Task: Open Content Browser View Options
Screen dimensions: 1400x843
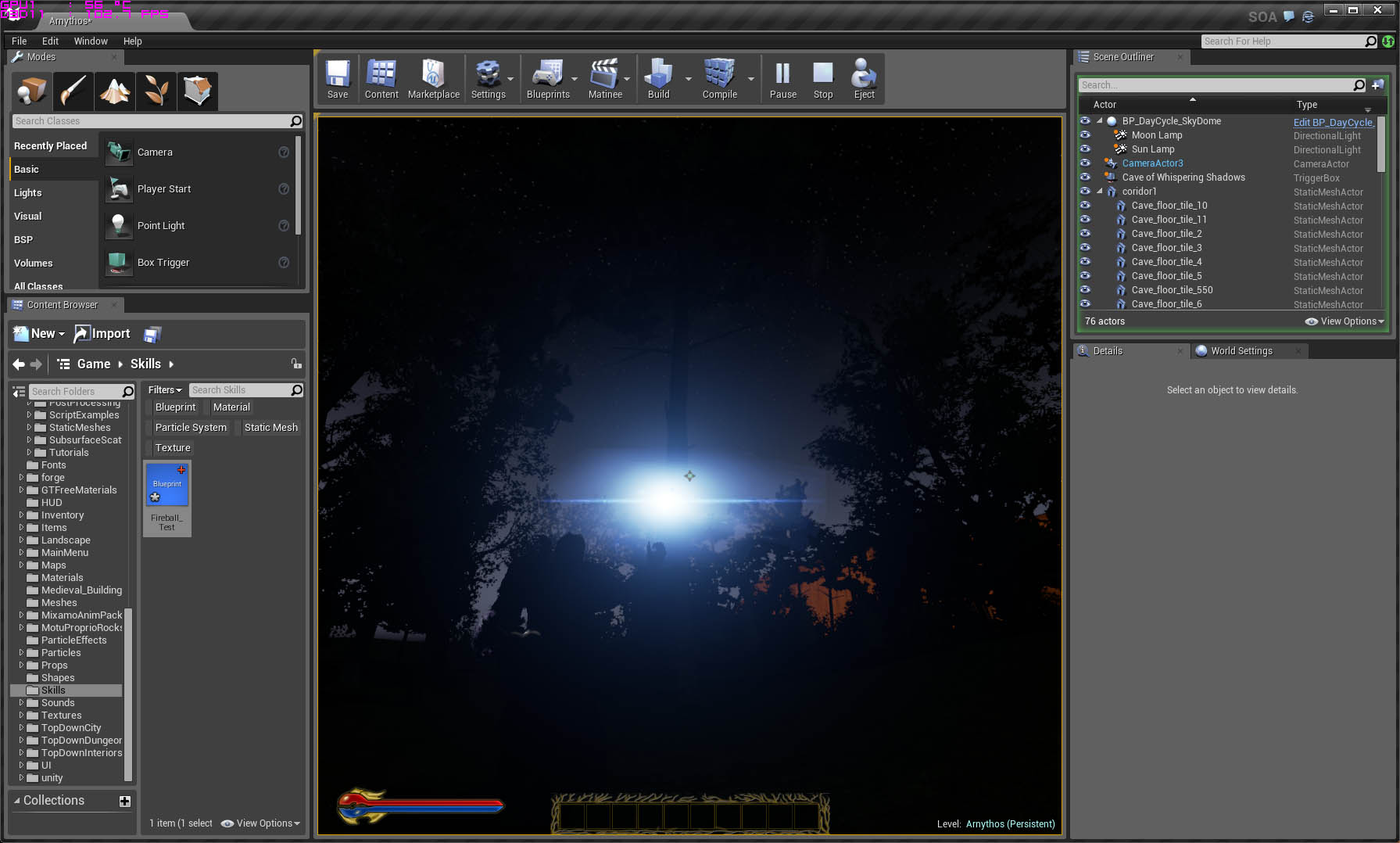Action: tap(260, 823)
